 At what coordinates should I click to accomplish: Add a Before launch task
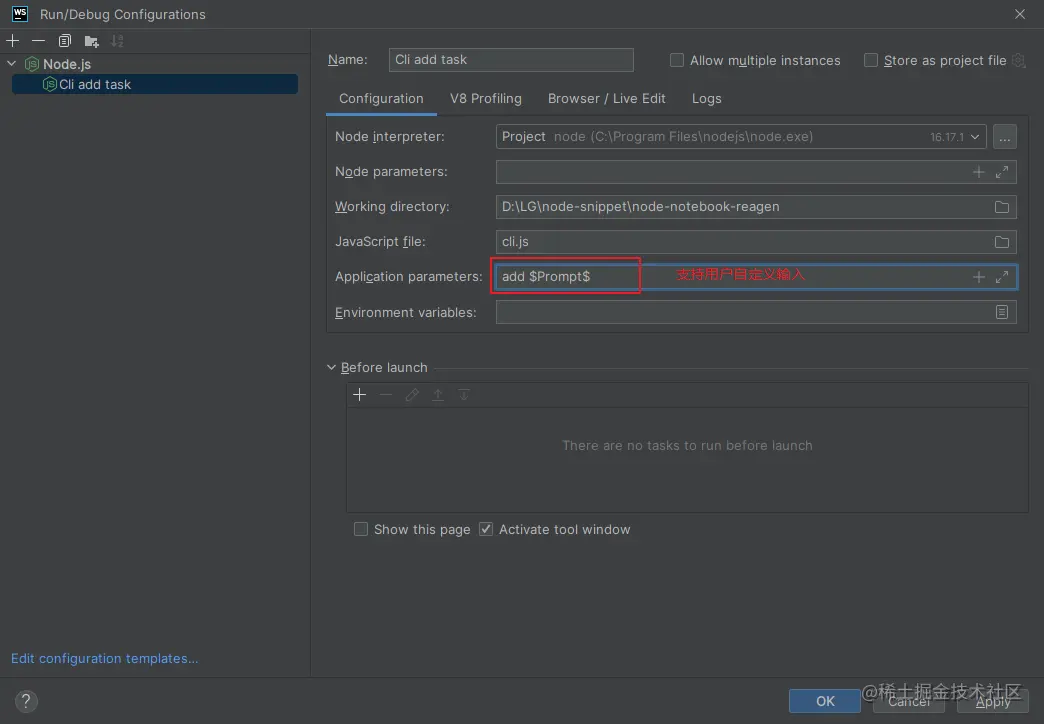pos(360,395)
